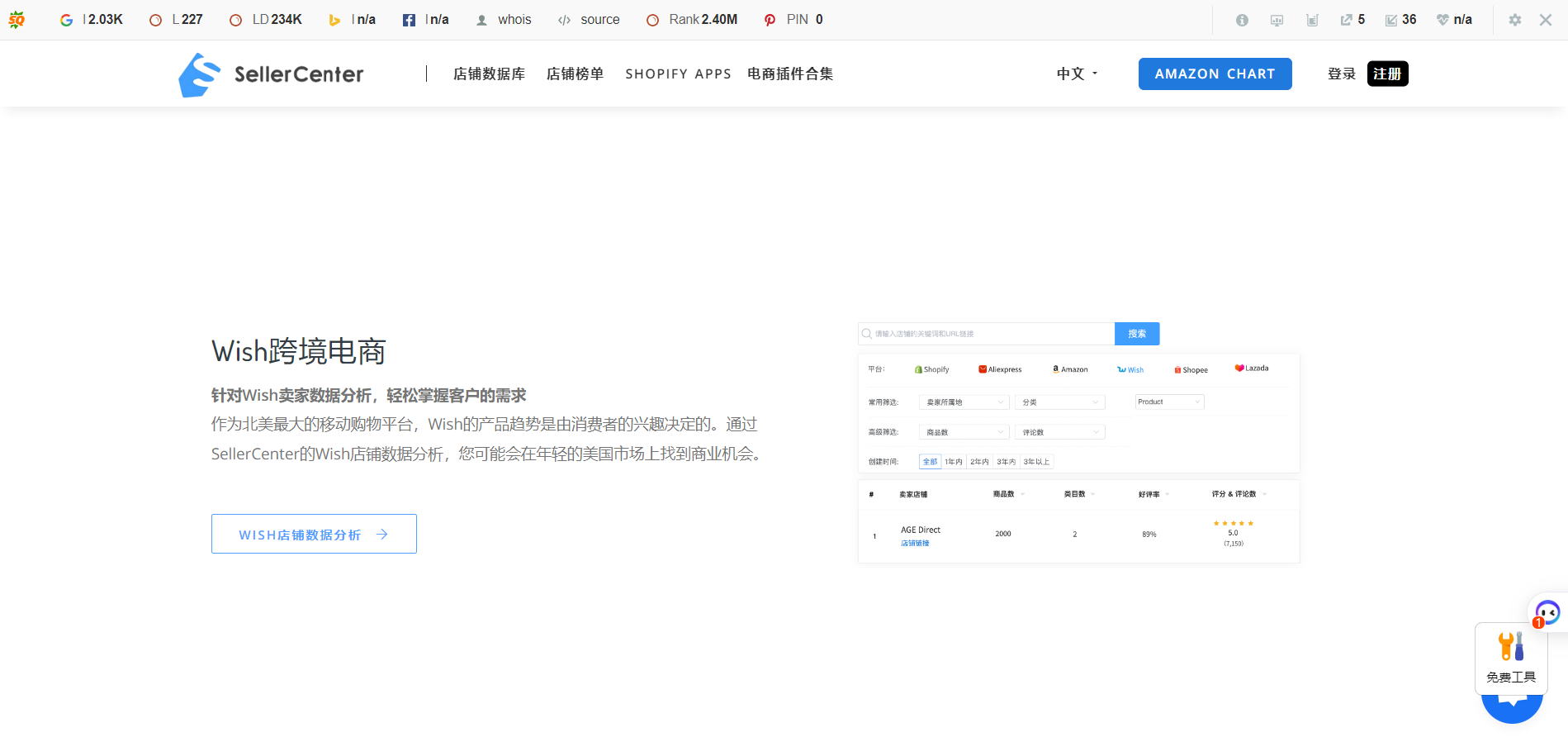
Task: Go to SellerCenter home via logo
Action: (x=271, y=74)
